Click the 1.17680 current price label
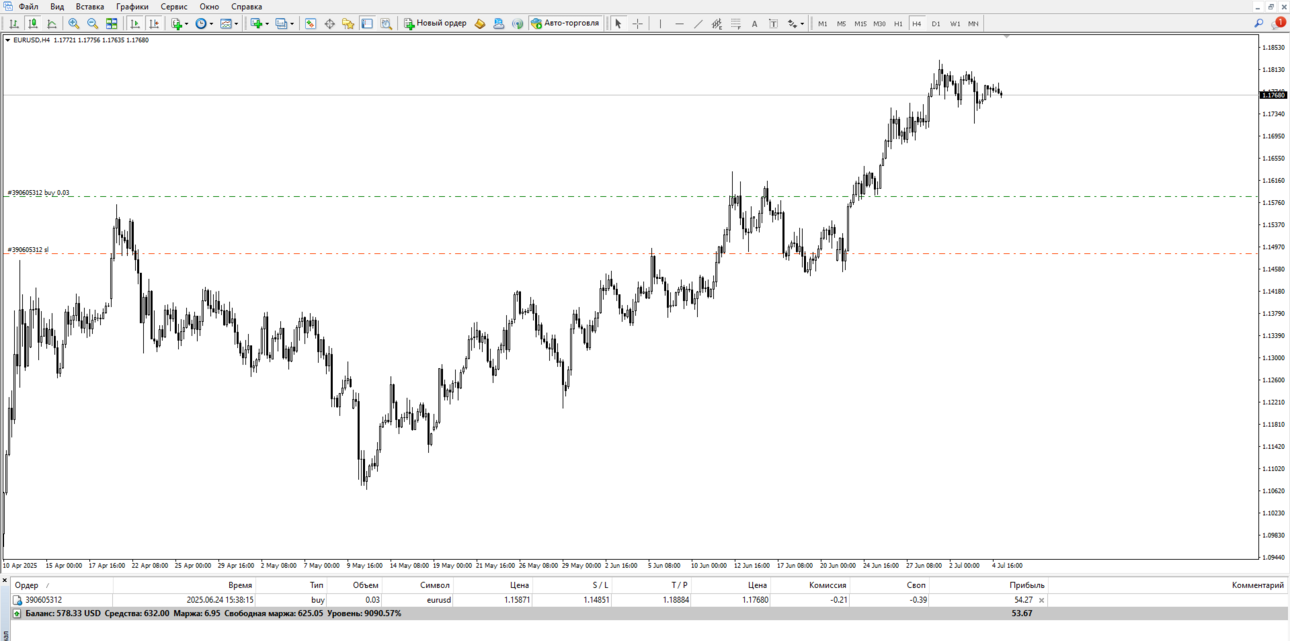Screen dimensions: 1290x641 click(1273, 95)
